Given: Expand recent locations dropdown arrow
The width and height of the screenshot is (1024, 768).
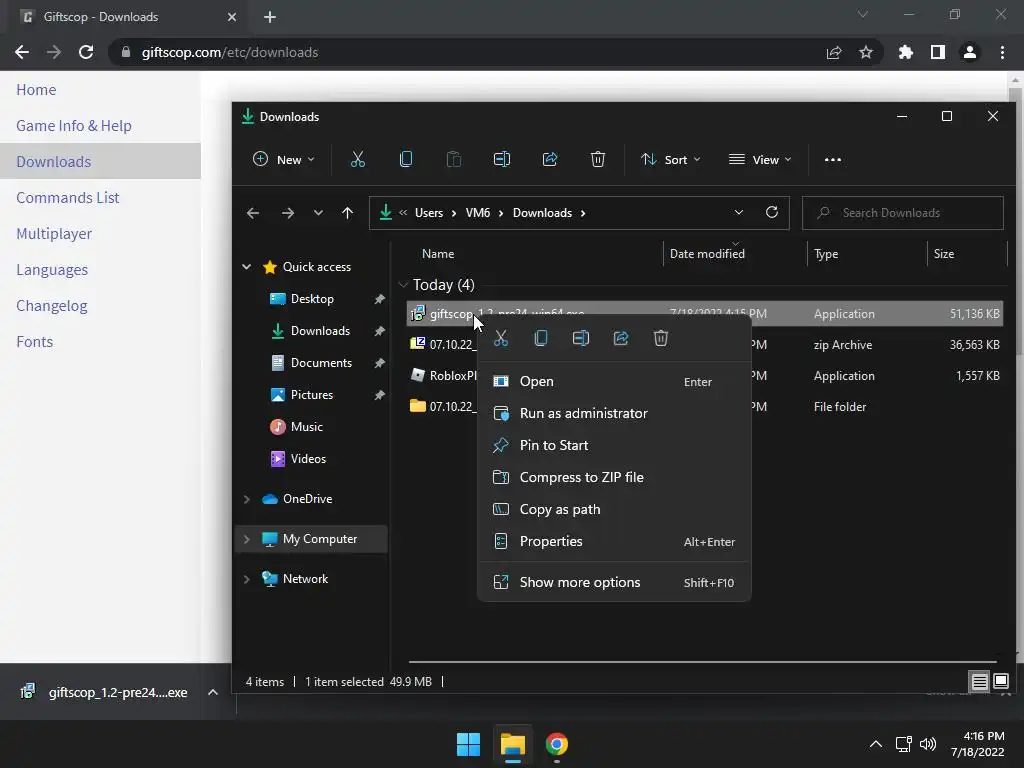Looking at the screenshot, I should [318, 213].
